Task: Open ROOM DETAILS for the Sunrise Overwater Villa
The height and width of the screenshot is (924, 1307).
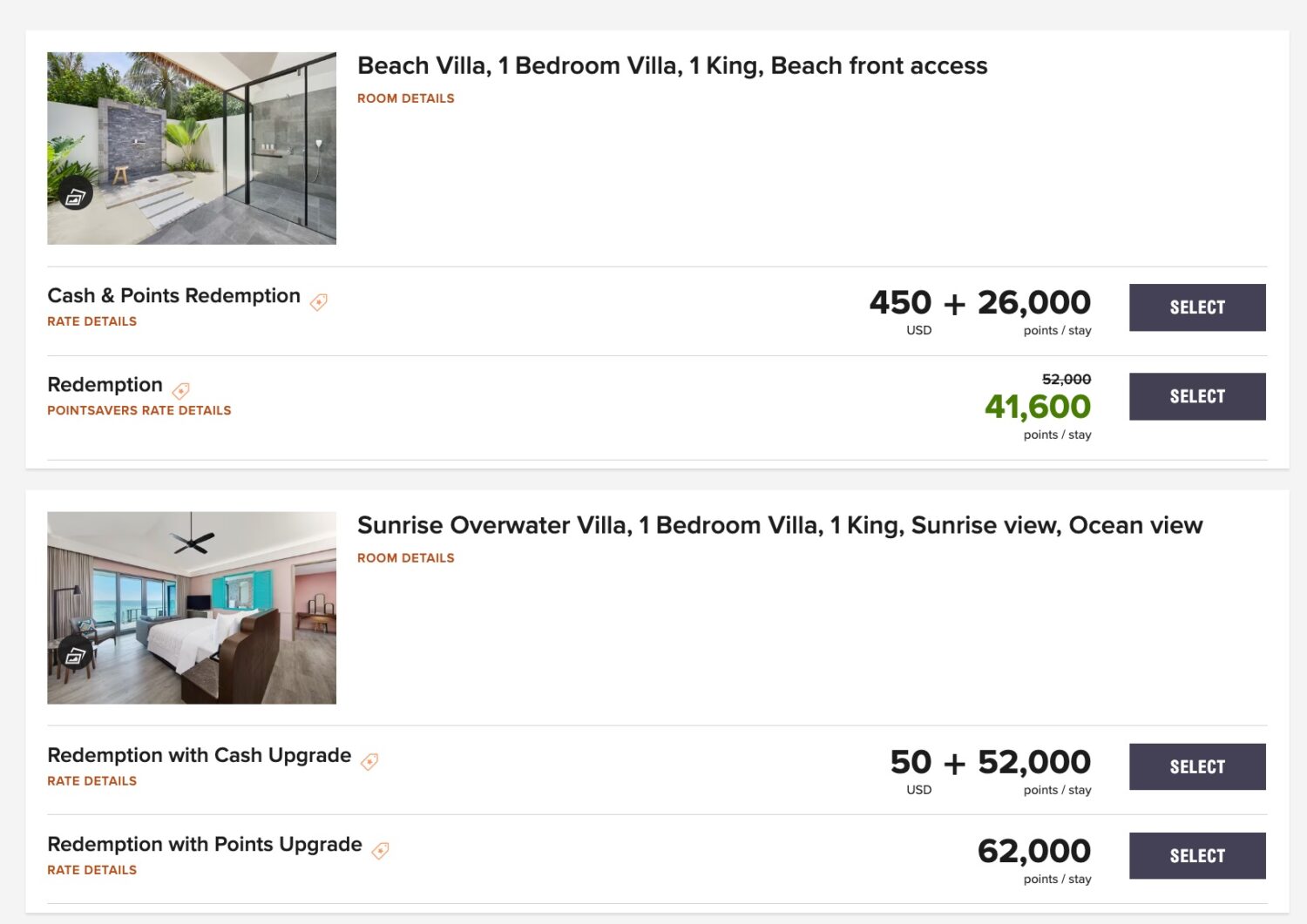Action: coord(405,557)
